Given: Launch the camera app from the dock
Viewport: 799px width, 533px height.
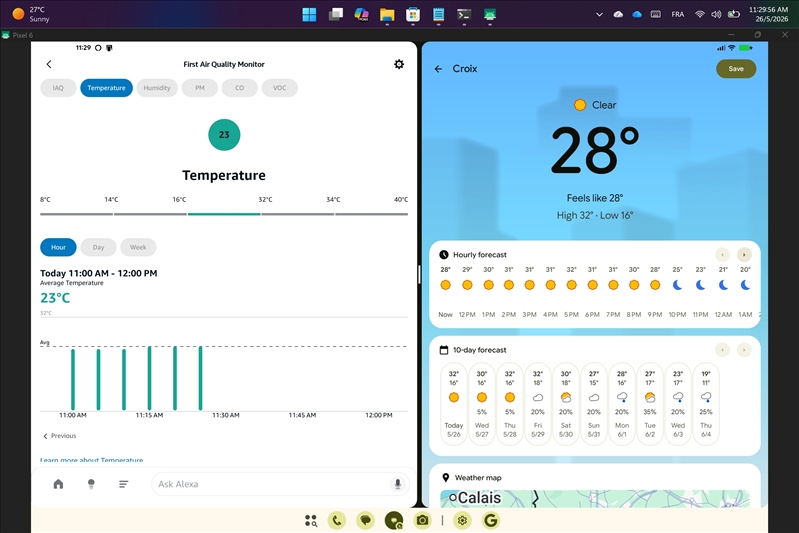Looking at the screenshot, I should click(422, 520).
